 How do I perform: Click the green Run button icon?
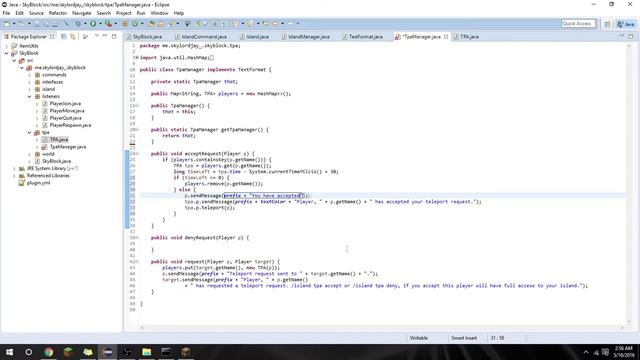coord(93,24)
